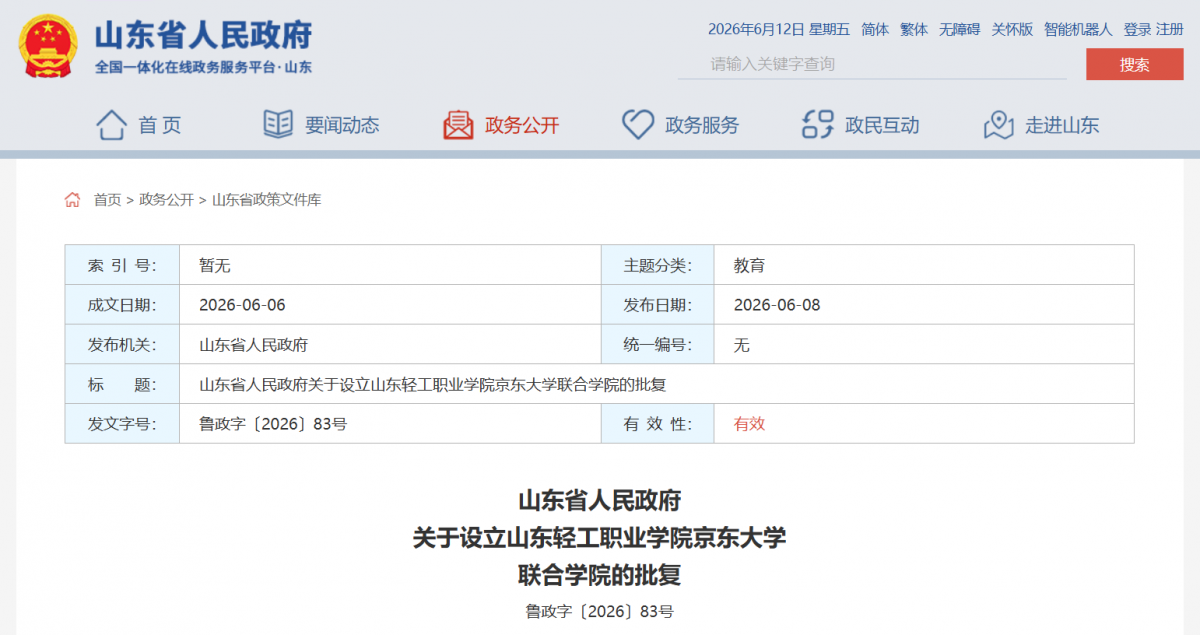
Task: Go to 政务公开 in the breadcrumb
Action: pyautogui.click(x=166, y=200)
